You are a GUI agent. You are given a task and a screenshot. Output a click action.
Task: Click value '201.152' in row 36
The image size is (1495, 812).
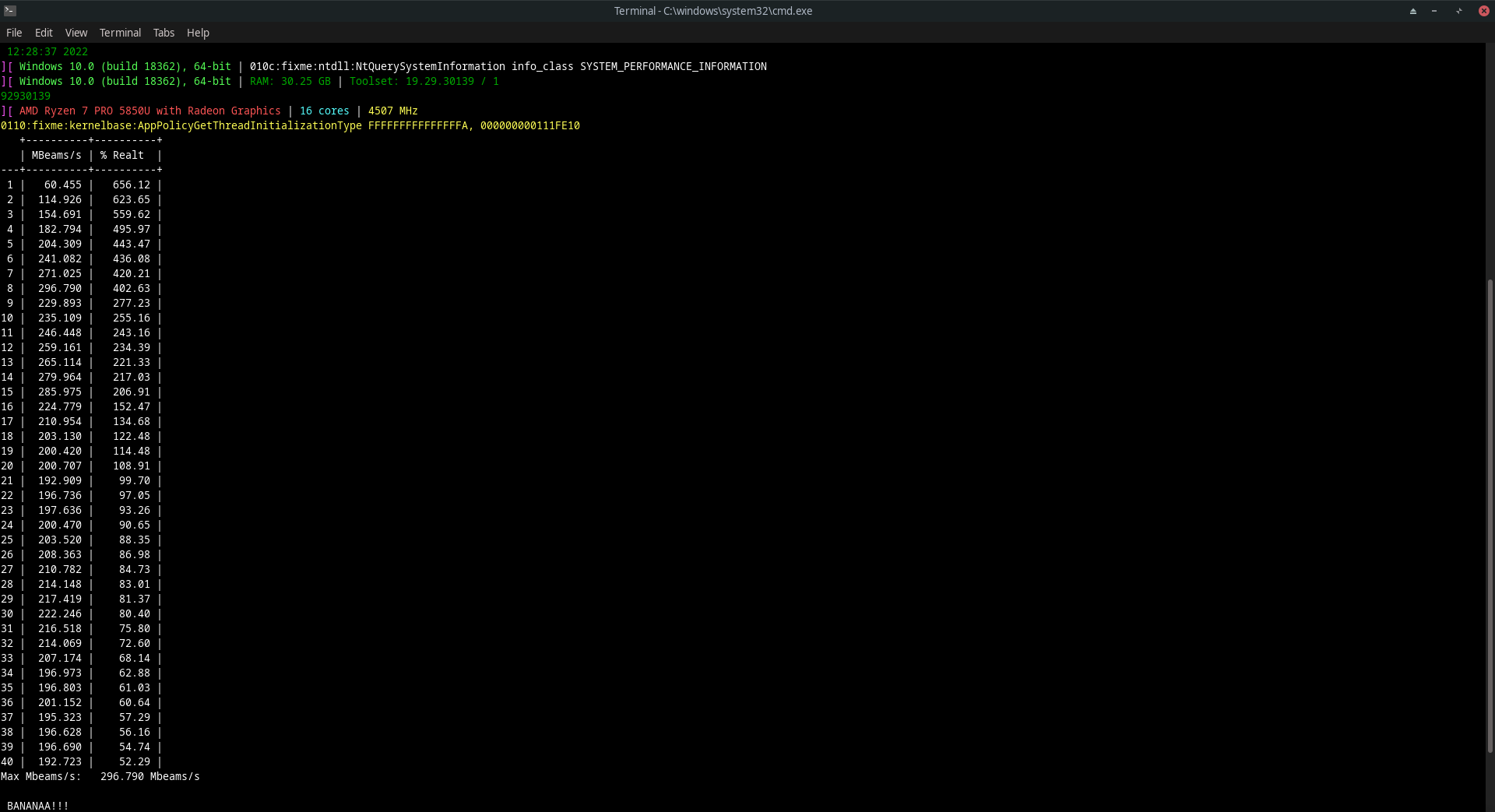coord(60,702)
